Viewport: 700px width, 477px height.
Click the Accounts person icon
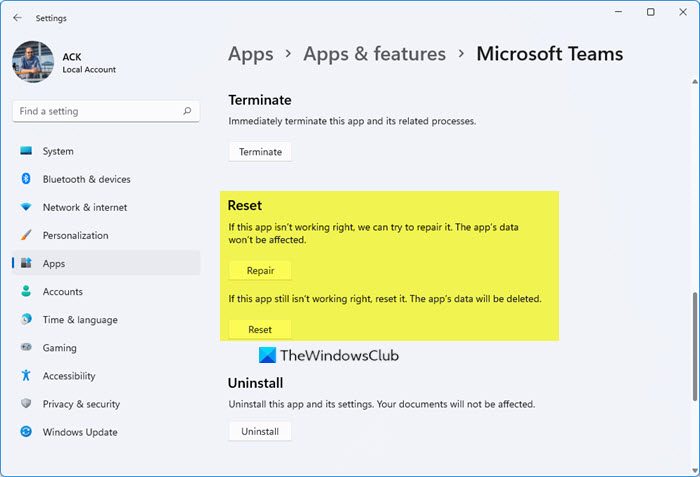coord(26,291)
